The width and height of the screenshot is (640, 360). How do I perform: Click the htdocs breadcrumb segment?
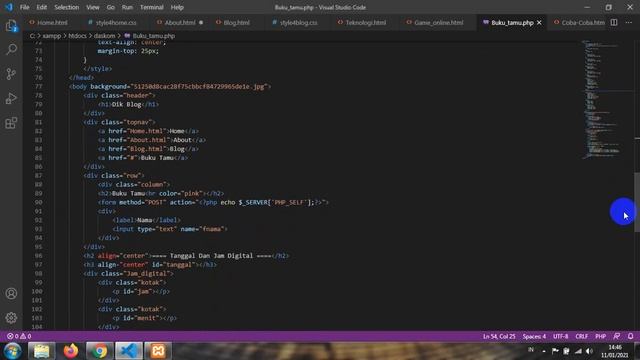click(77, 36)
